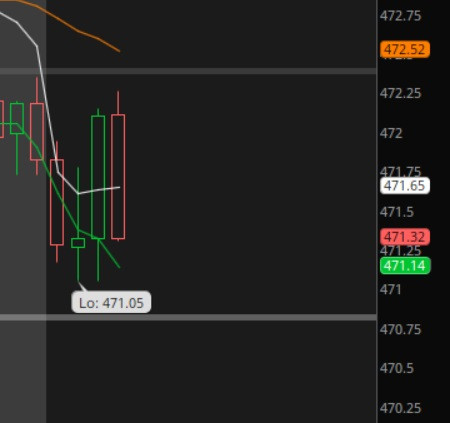Click the 470.25 axis price tick
Viewport: 450px width, 423px height.
tap(400, 408)
